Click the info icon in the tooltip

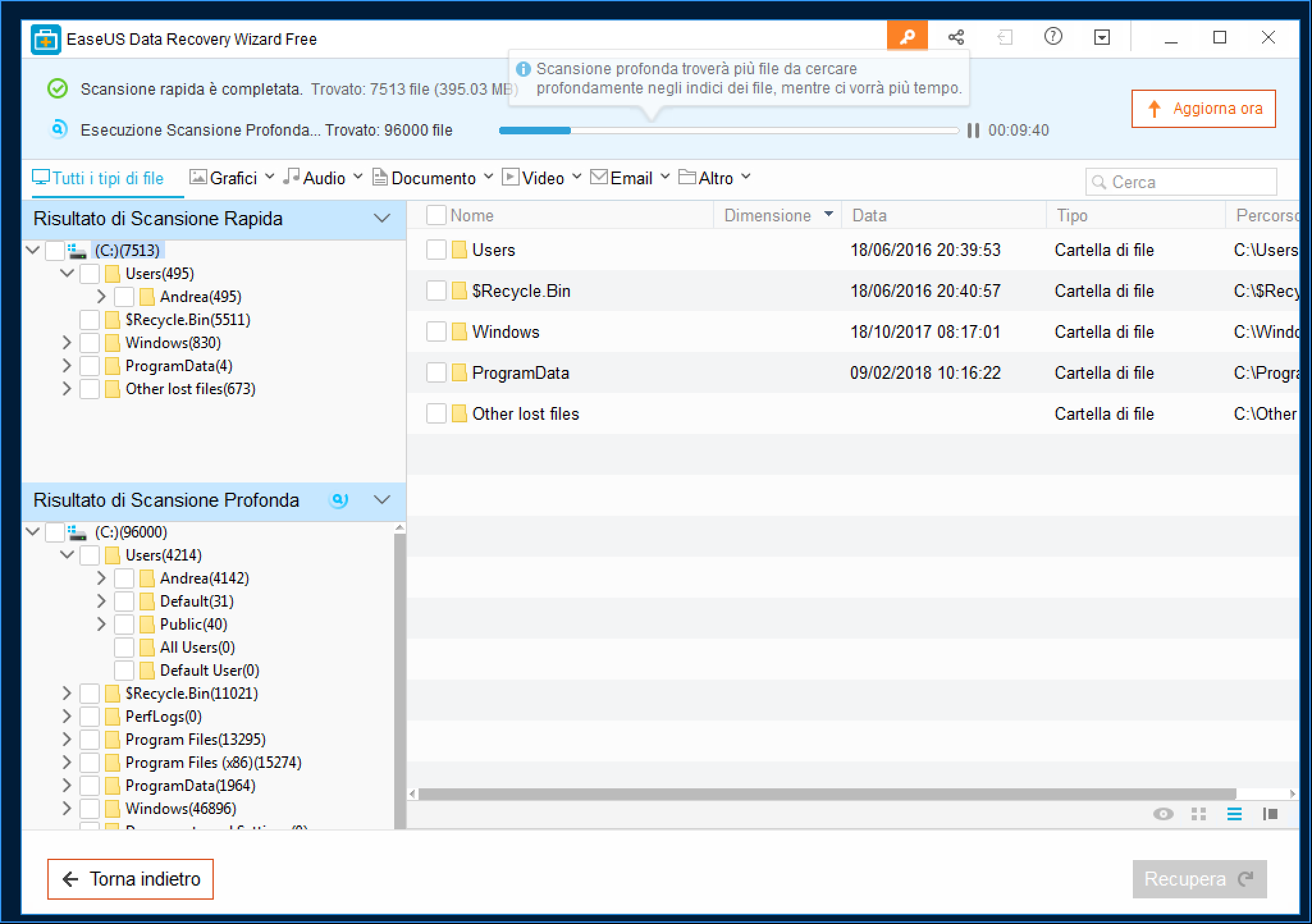tap(524, 69)
